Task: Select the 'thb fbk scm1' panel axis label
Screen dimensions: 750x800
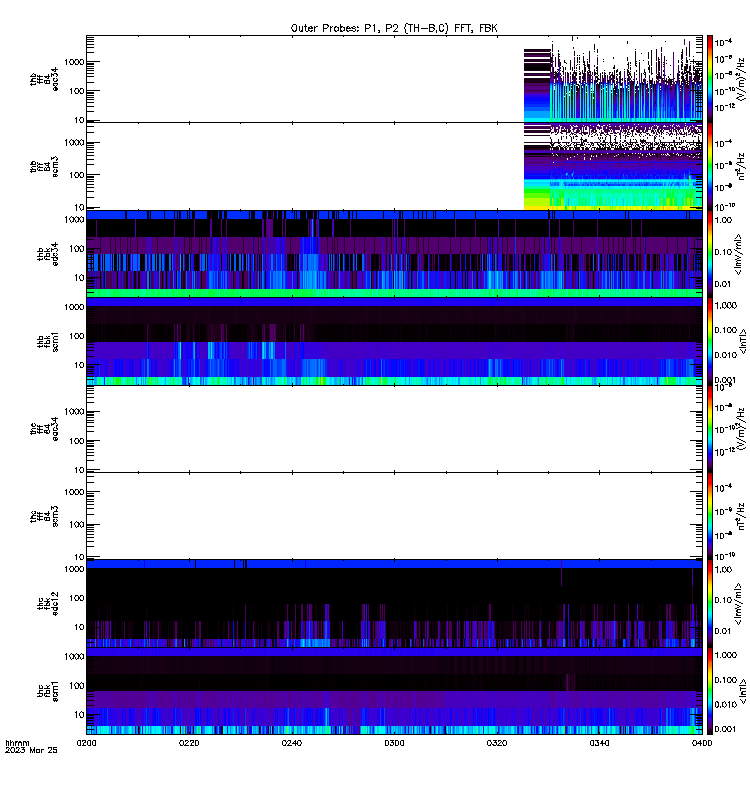Action: point(48,341)
